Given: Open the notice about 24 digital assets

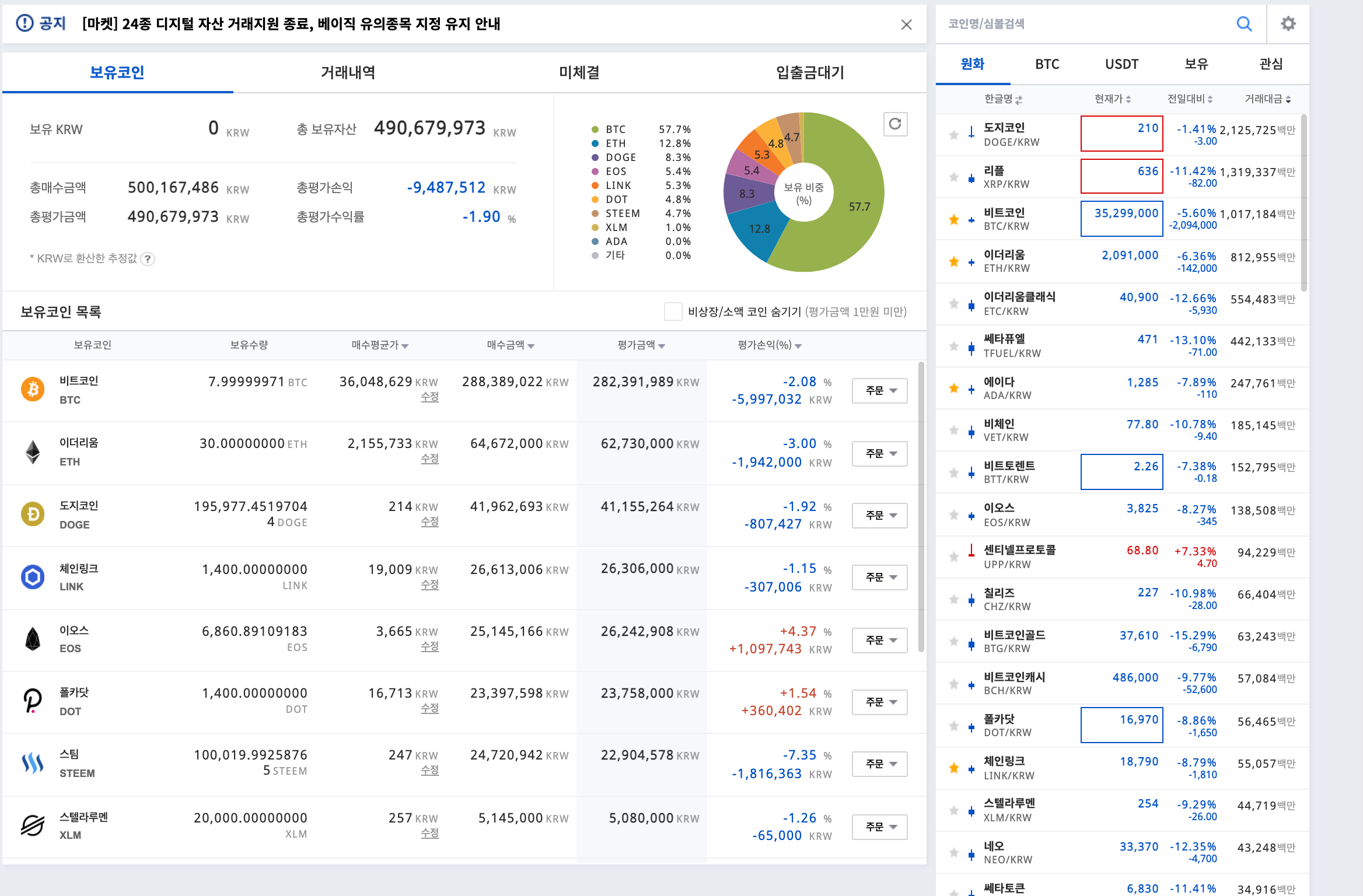Looking at the screenshot, I should click(291, 24).
